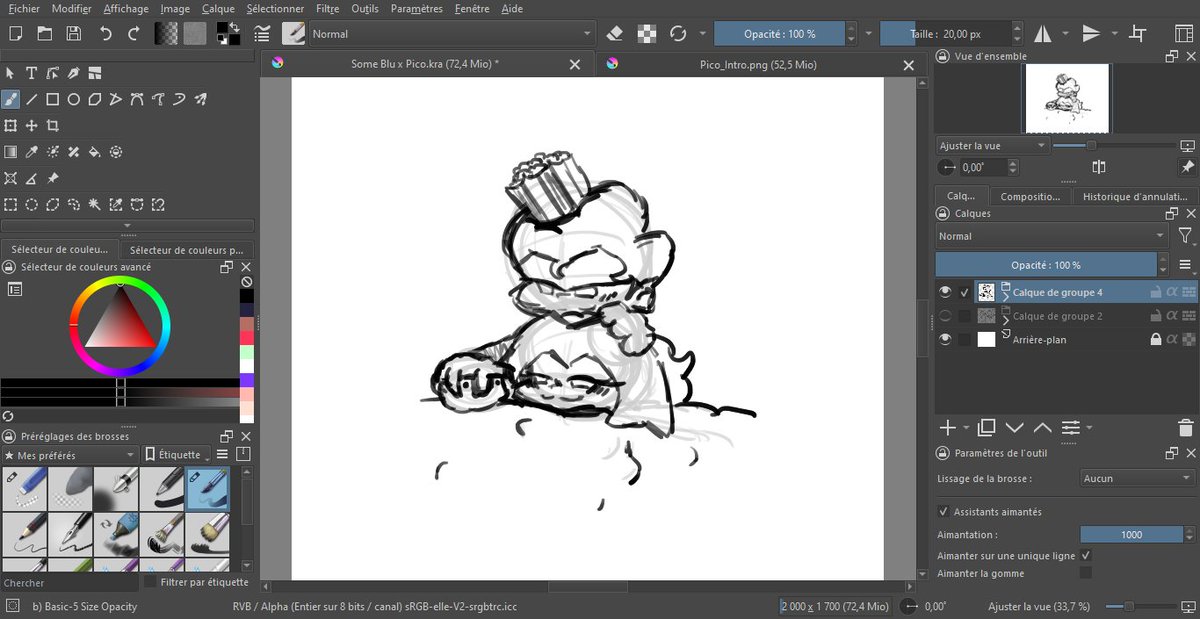Open Lissage de la brosse dropdown
This screenshot has width=1200, height=619.
1137,478
